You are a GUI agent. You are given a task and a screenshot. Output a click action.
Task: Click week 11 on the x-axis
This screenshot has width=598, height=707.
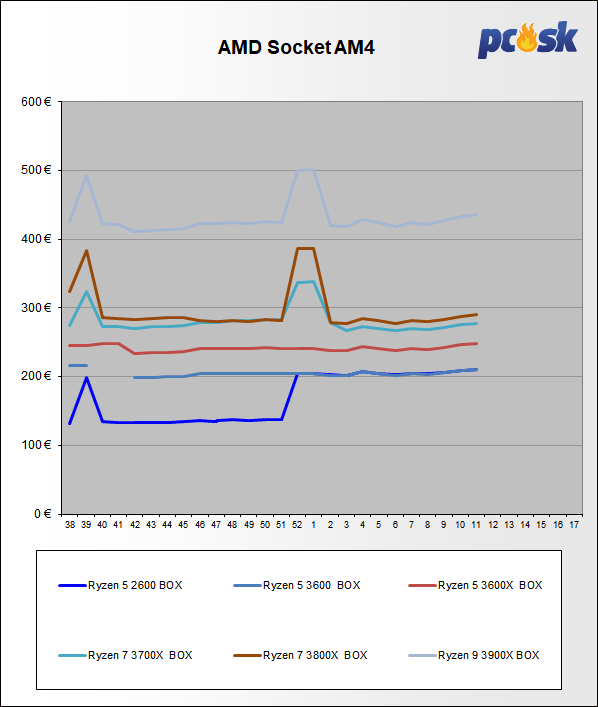[476, 525]
